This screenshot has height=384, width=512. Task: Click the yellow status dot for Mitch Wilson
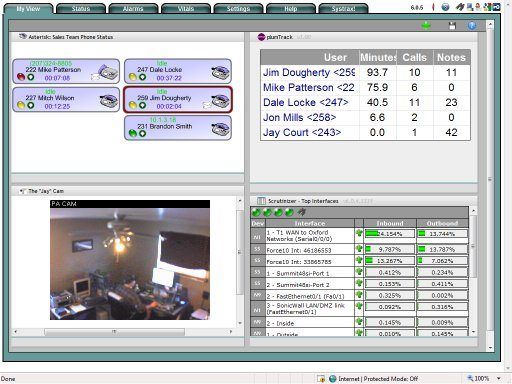pos(21,105)
